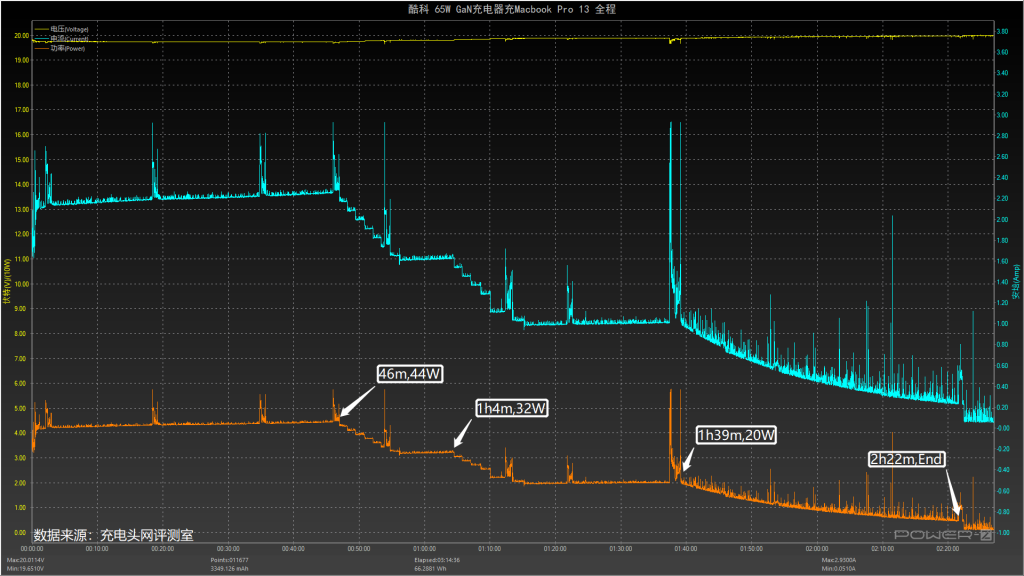Select the 电压(Voltage) legend entry
1024x576 pixels.
click(x=62, y=29)
